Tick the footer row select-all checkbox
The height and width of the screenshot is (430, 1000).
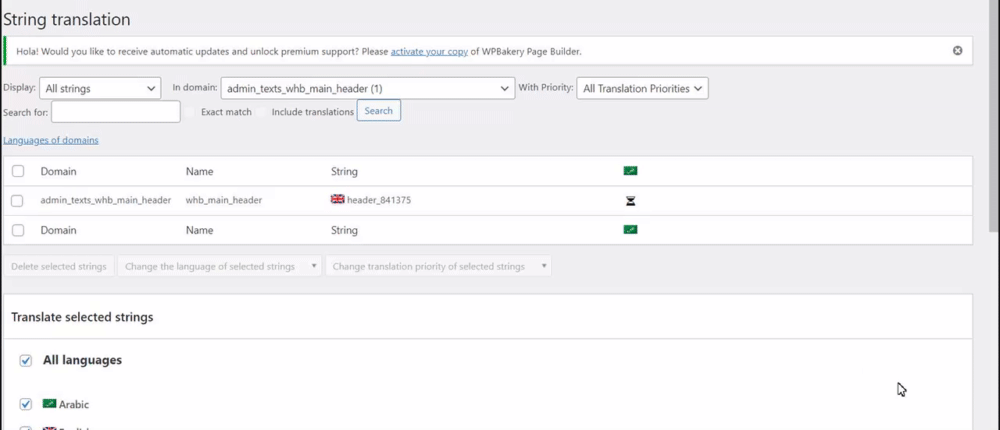click(x=18, y=231)
